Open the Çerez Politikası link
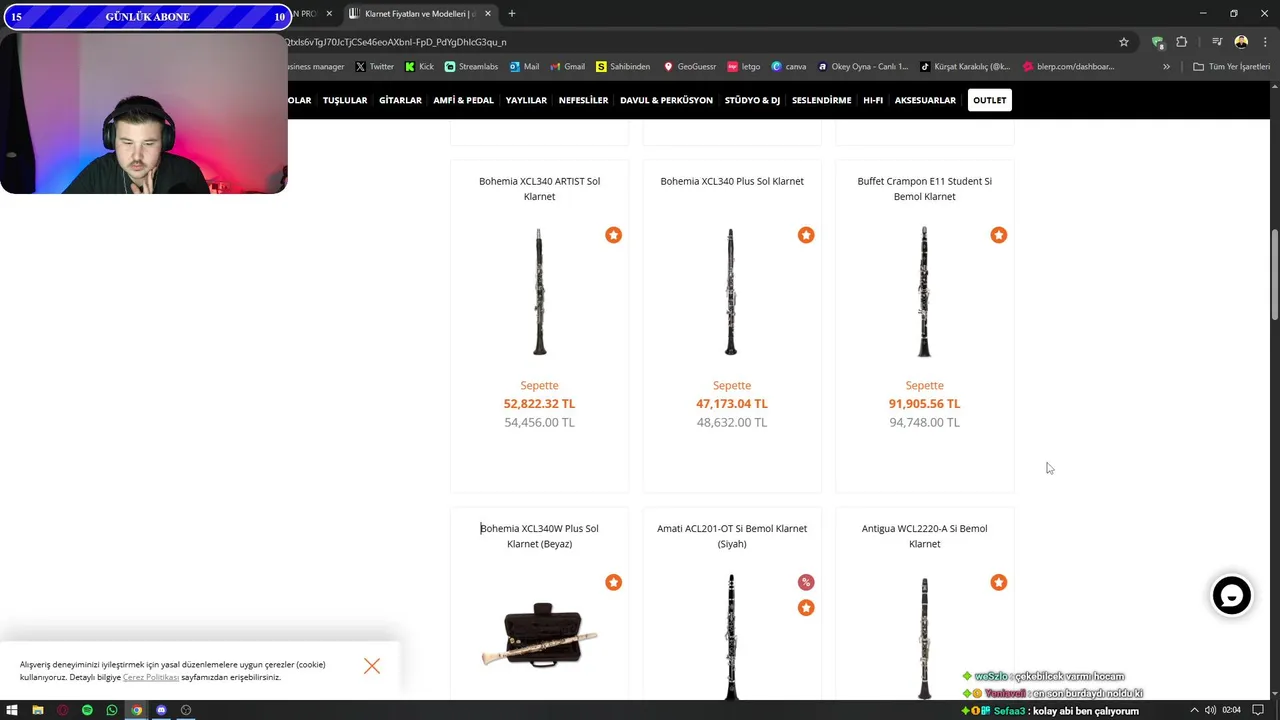 [x=151, y=677]
